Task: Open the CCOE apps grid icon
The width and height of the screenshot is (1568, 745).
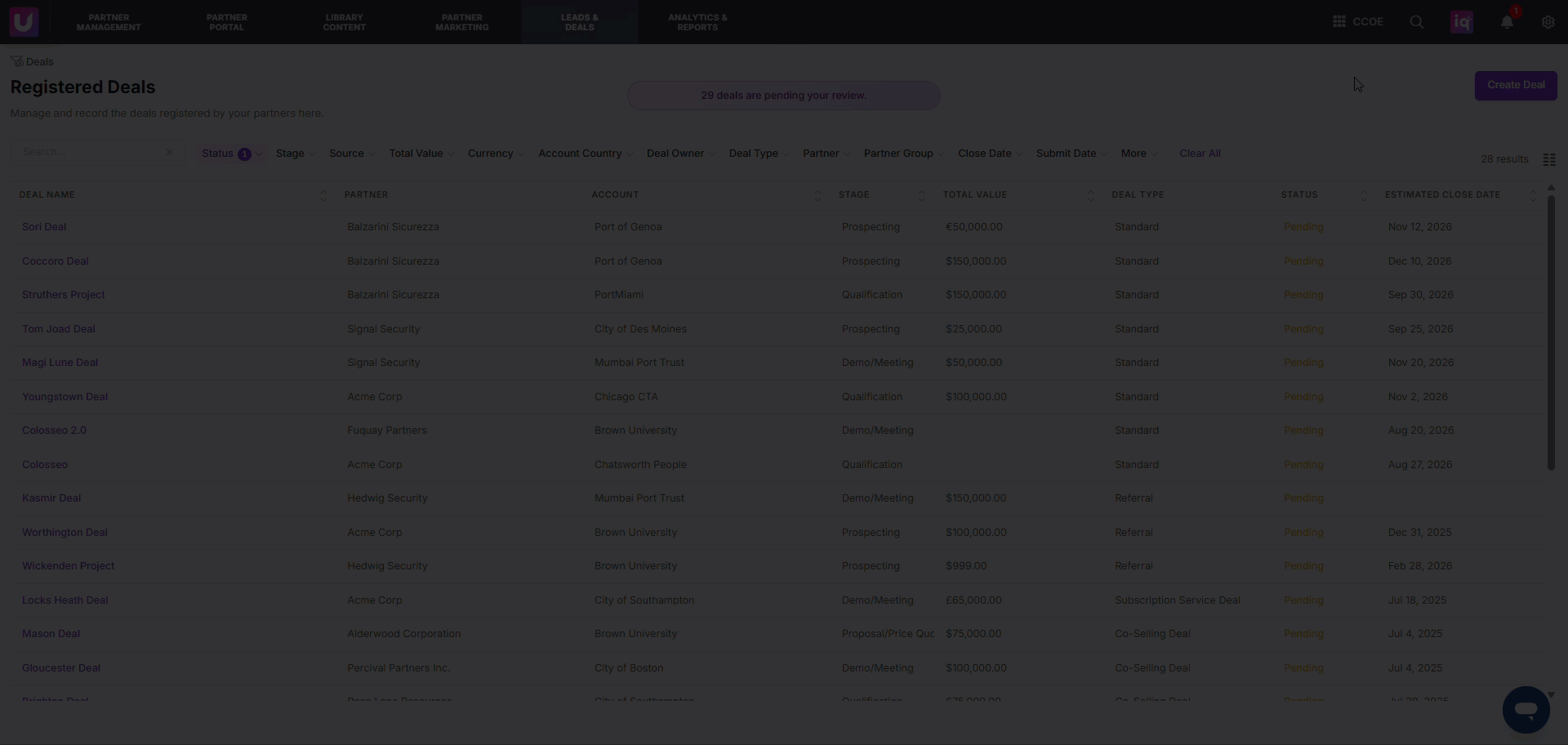Action: pyautogui.click(x=1339, y=22)
